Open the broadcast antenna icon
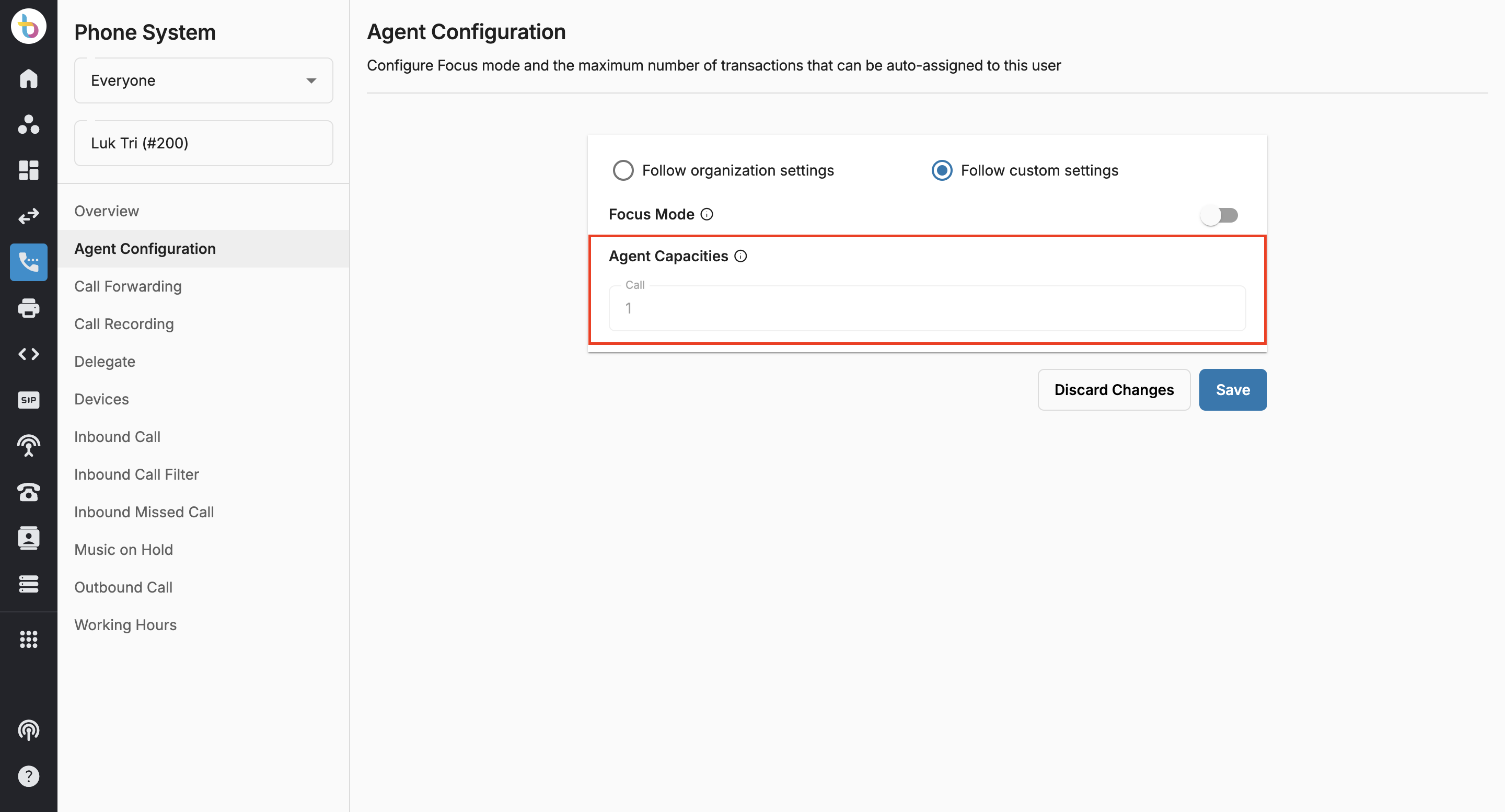This screenshot has width=1505, height=812. point(28,446)
